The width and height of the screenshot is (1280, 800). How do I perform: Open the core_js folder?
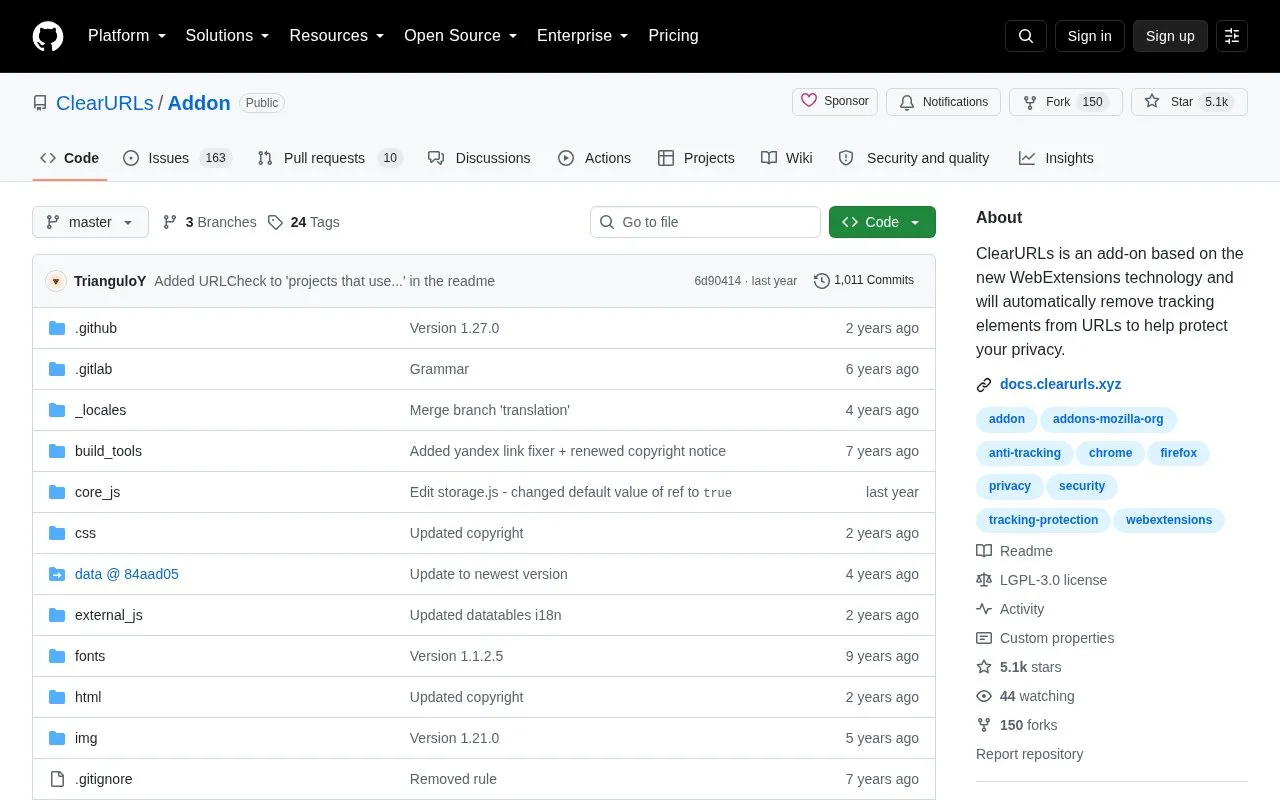point(97,492)
